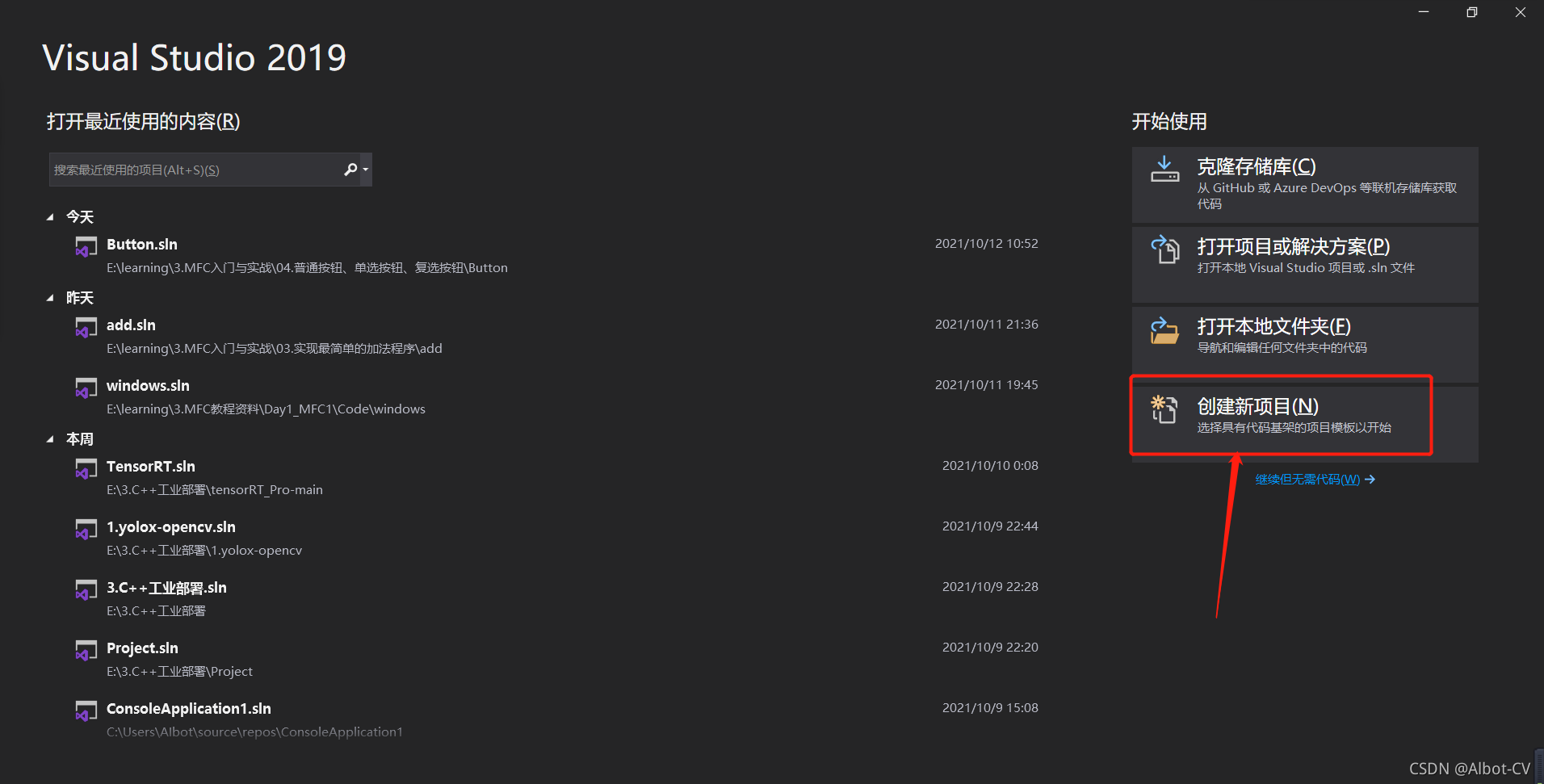The width and height of the screenshot is (1544, 784).
Task: Click the path E:\3.C++工业部署\1.yolox-opencv
Action: [204, 551]
